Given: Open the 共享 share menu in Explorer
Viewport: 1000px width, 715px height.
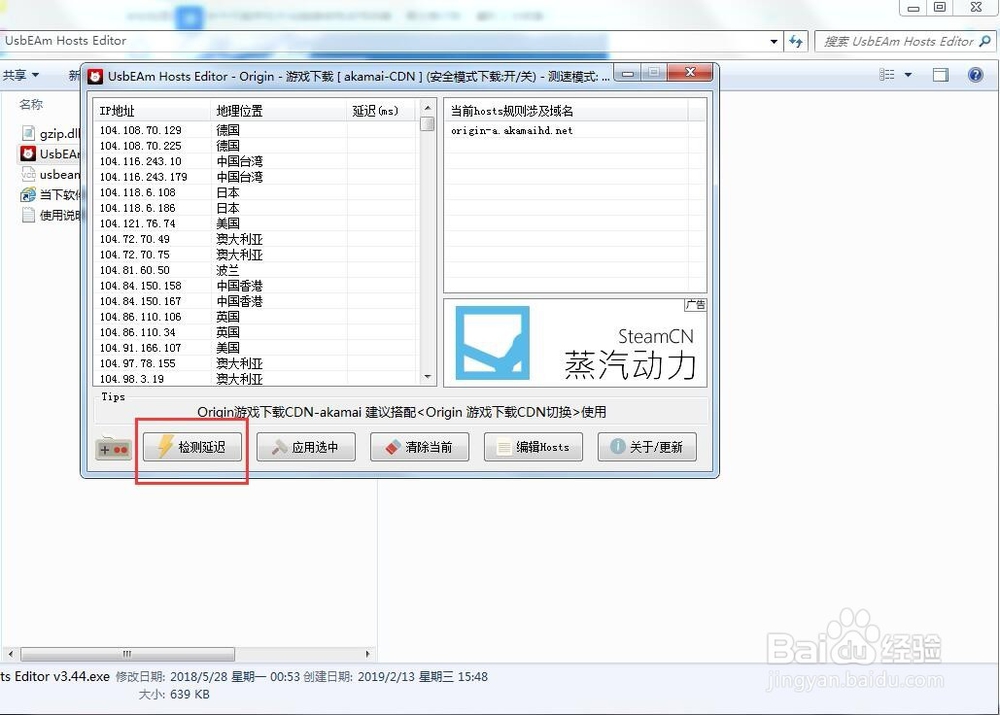Looking at the screenshot, I should pos(20,75).
